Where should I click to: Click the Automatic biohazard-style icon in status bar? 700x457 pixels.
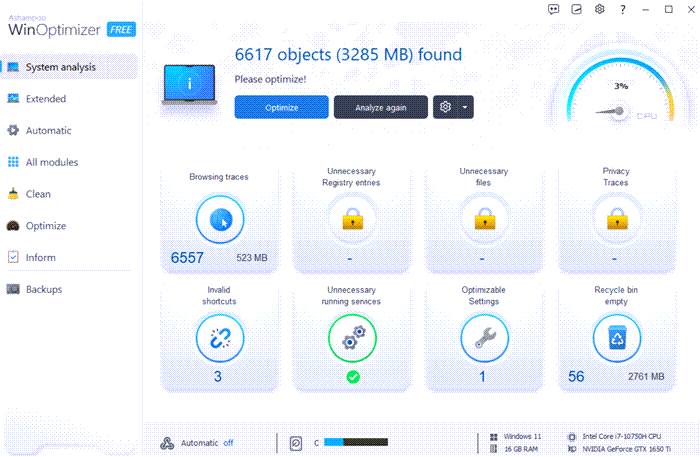[167, 443]
